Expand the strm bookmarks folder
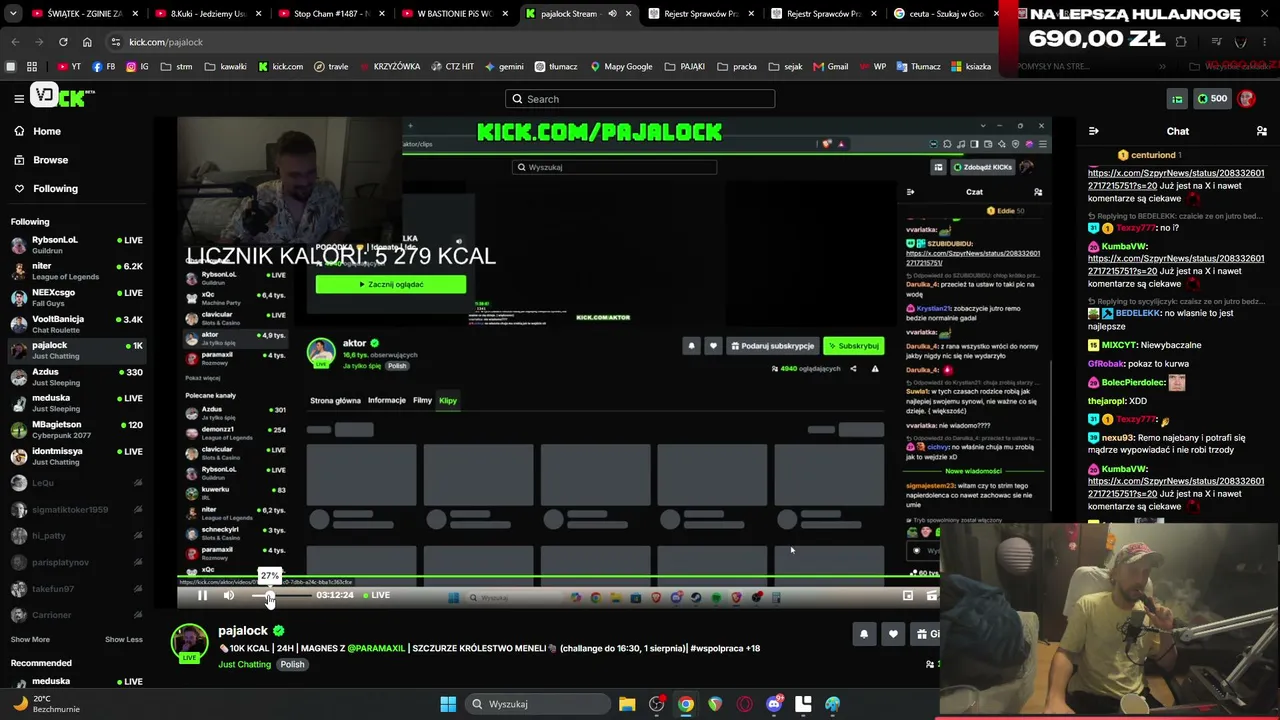Viewport: 1280px width, 720px height. [176, 67]
